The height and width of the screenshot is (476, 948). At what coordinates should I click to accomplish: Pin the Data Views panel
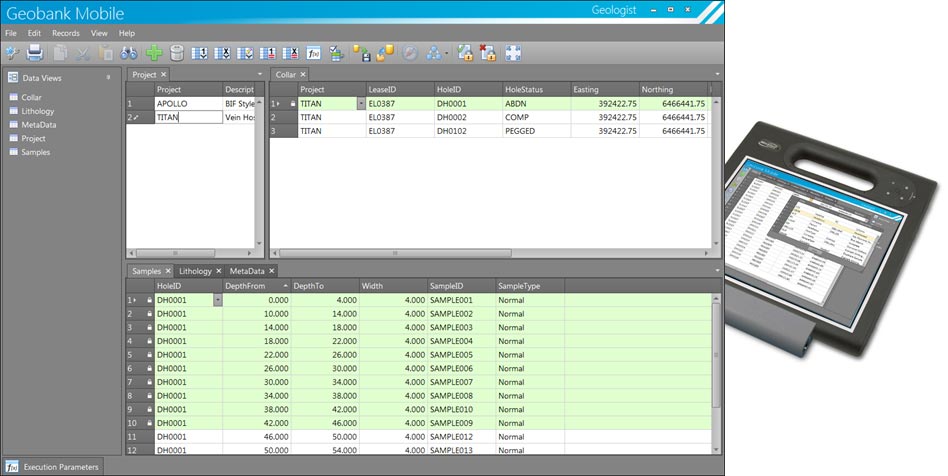click(x=109, y=77)
